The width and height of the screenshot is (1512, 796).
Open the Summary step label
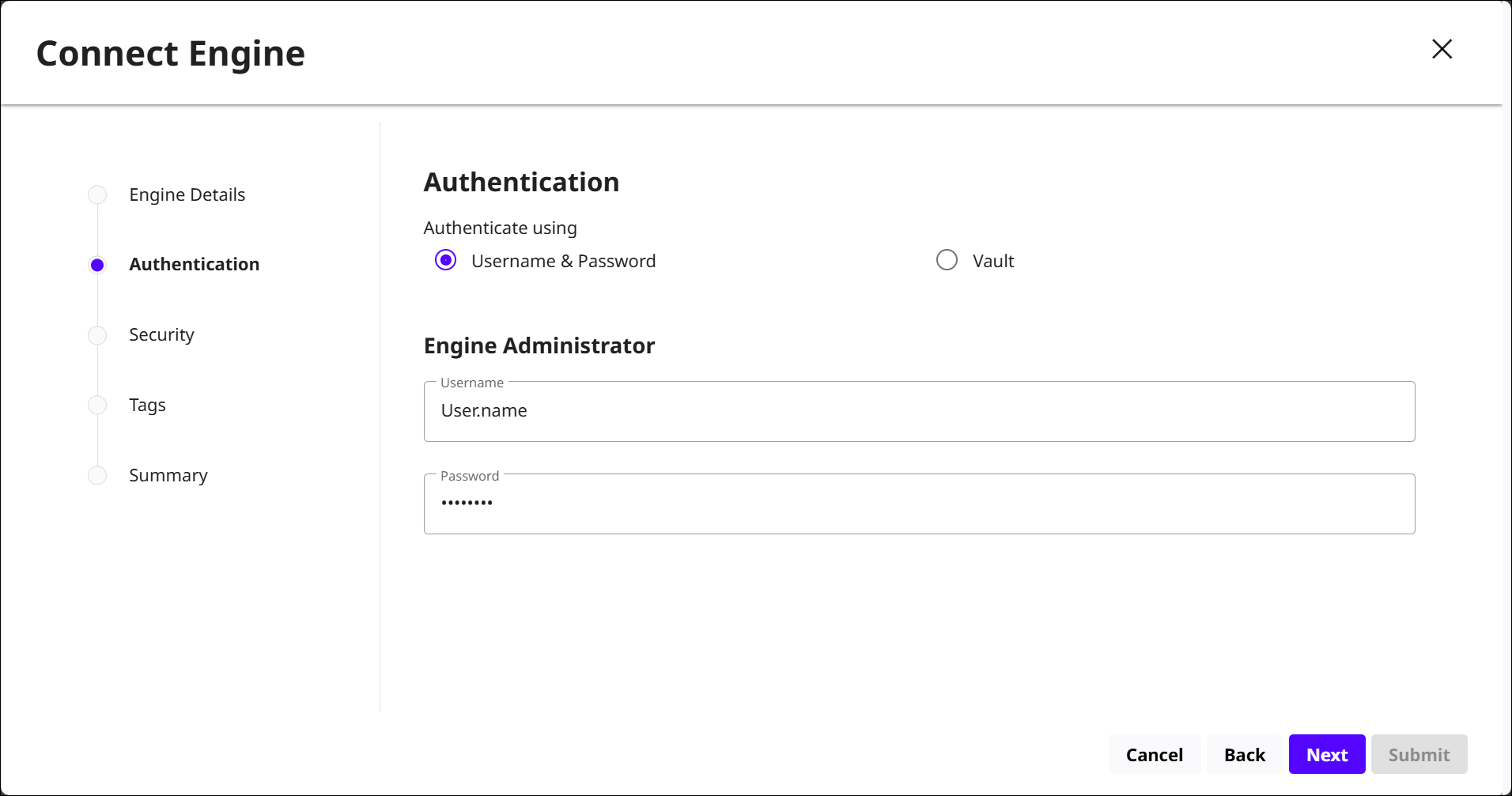[x=168, y=475]
